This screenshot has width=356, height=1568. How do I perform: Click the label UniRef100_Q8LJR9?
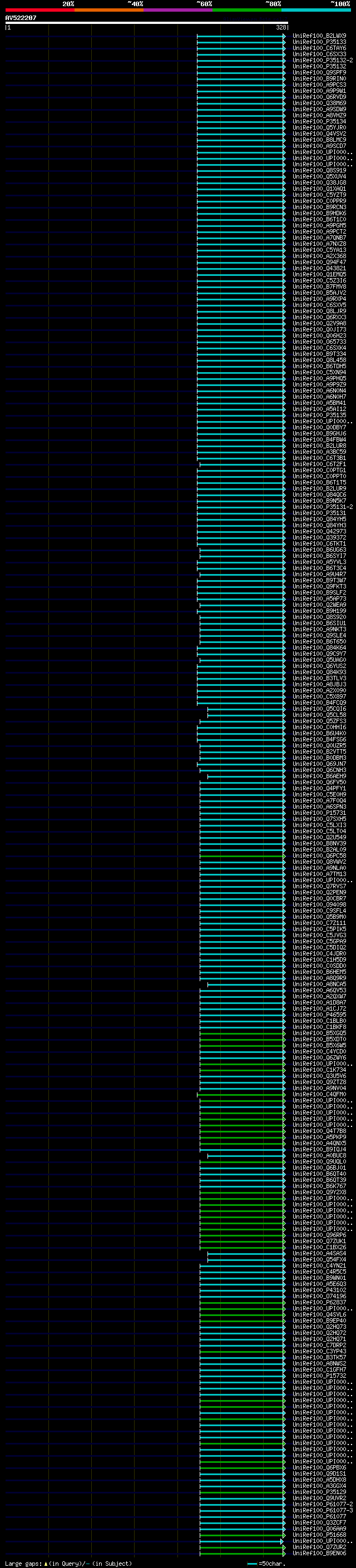(x=319, y=311)
